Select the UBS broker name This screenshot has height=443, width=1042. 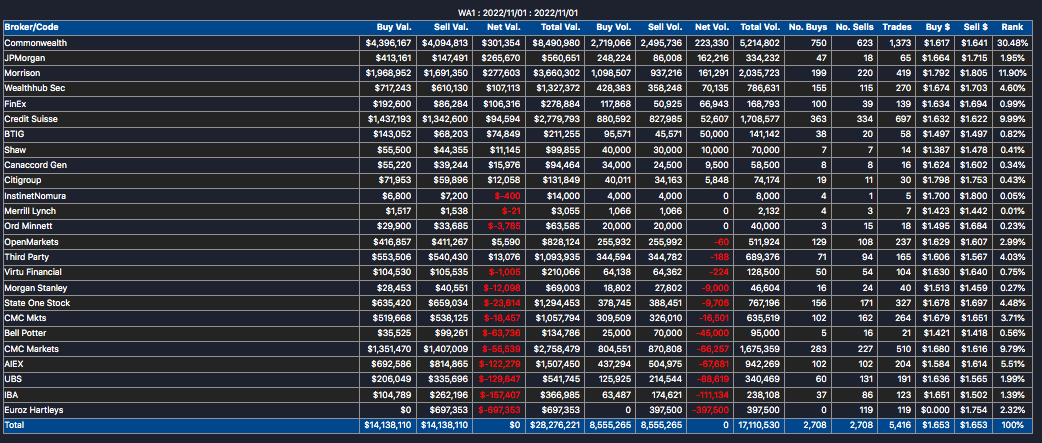(x=13, y=379)
